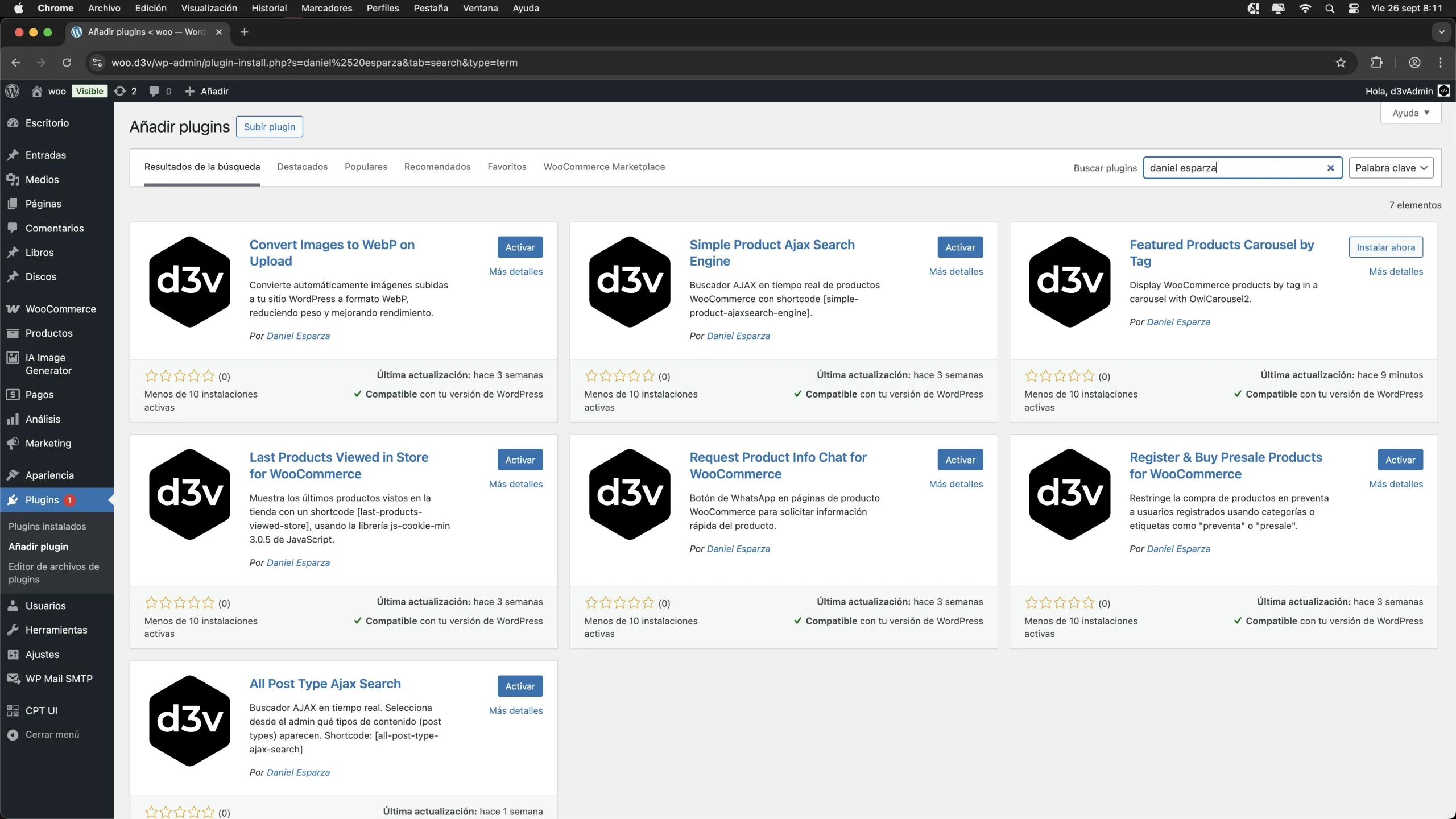Open the Escritorio dashboard icon
The width and height of the screenshot is (1456, 819).
pyautogui.click(x=13, y=123)
